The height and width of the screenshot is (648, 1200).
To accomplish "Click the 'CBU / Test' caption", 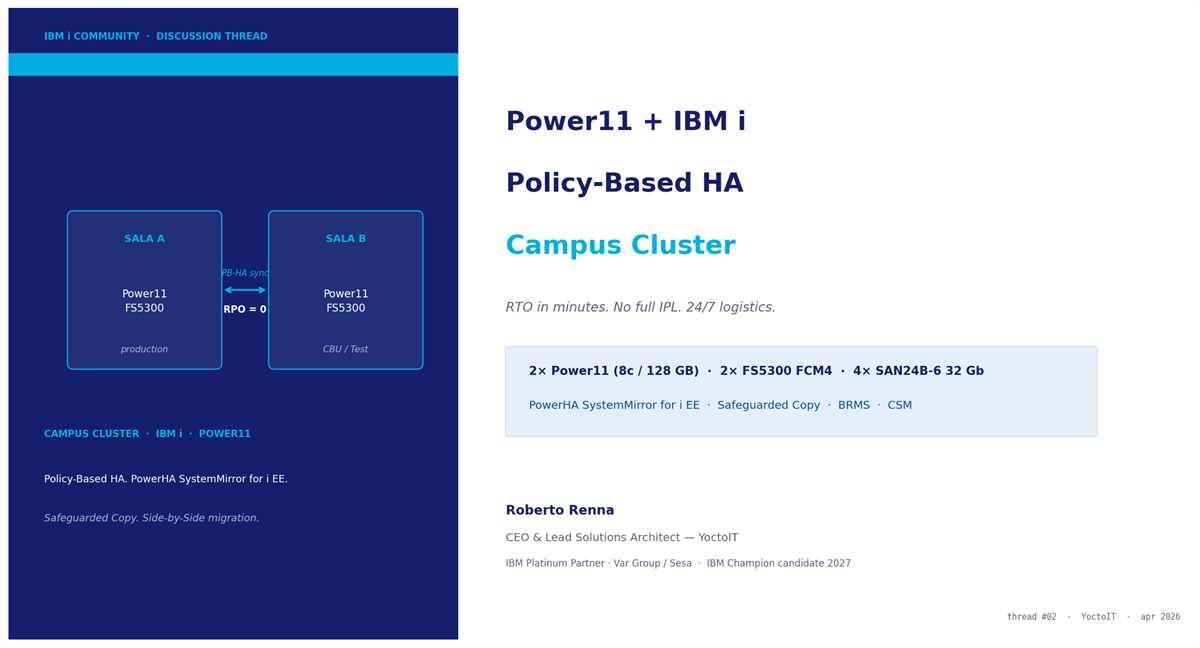I will [346, 350].
